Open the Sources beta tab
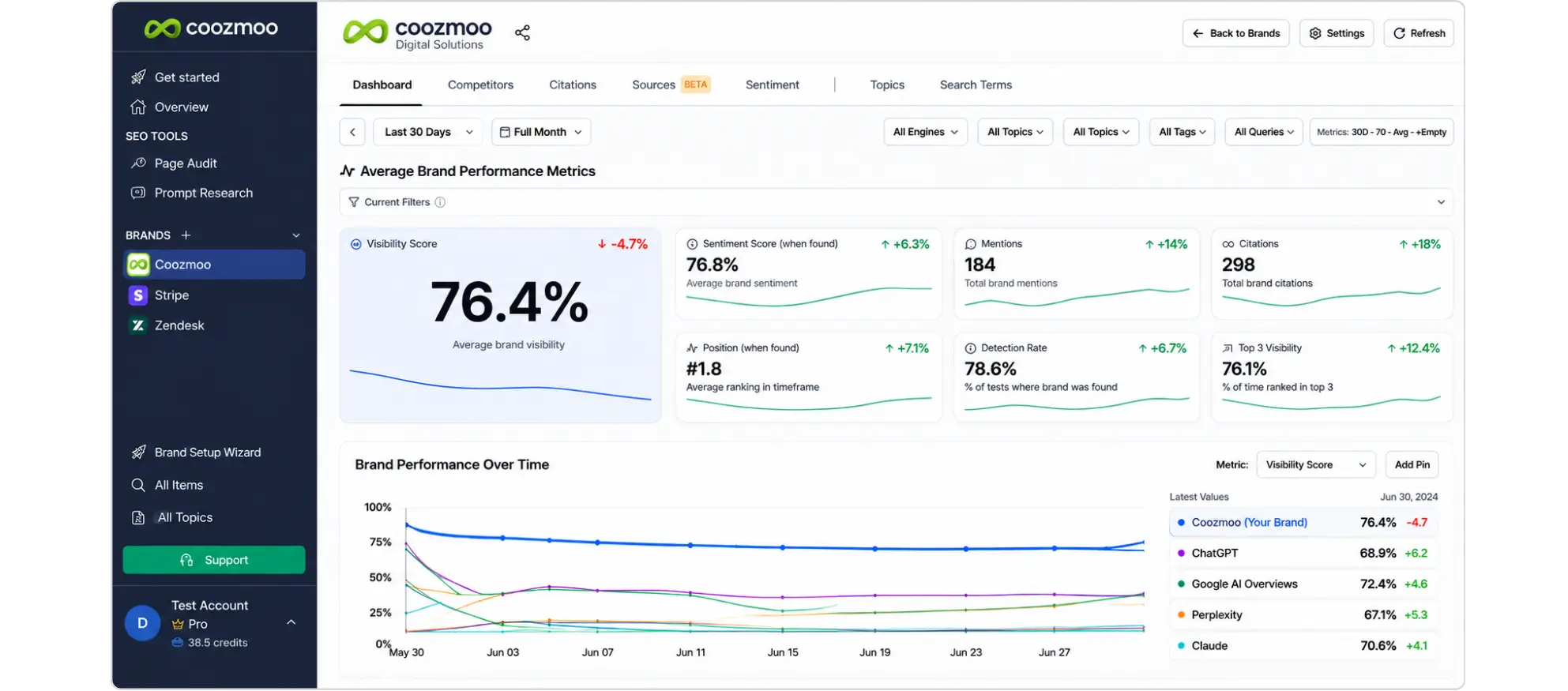1568x691 pixels. coord(671,84)
